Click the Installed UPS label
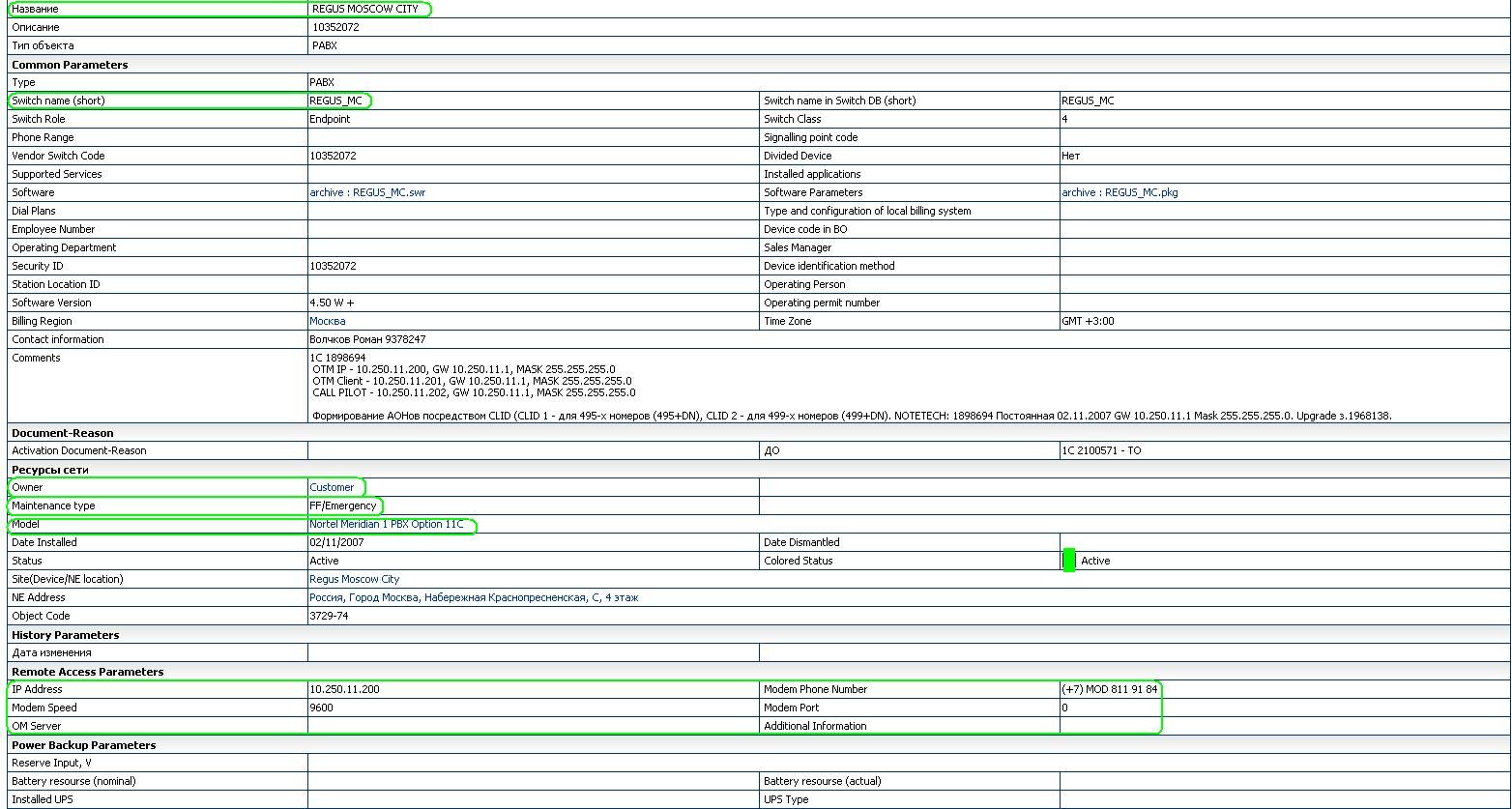 pyautogui.click(x=43, y=799)
